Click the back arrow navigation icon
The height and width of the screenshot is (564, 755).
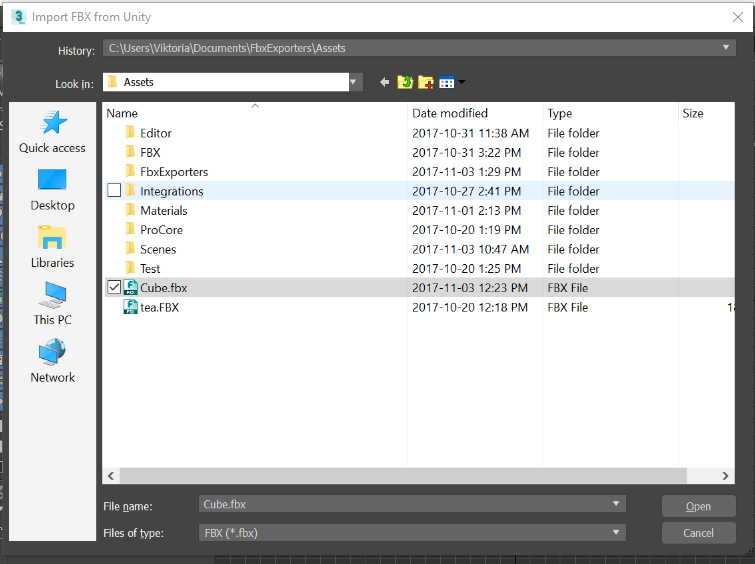[384, 82]
